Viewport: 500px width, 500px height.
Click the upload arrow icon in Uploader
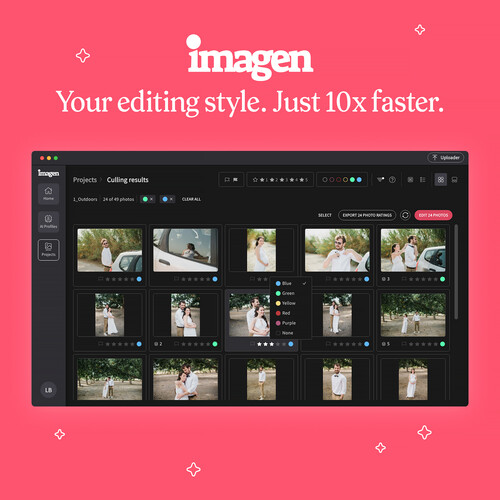click(x=435, y=157)
